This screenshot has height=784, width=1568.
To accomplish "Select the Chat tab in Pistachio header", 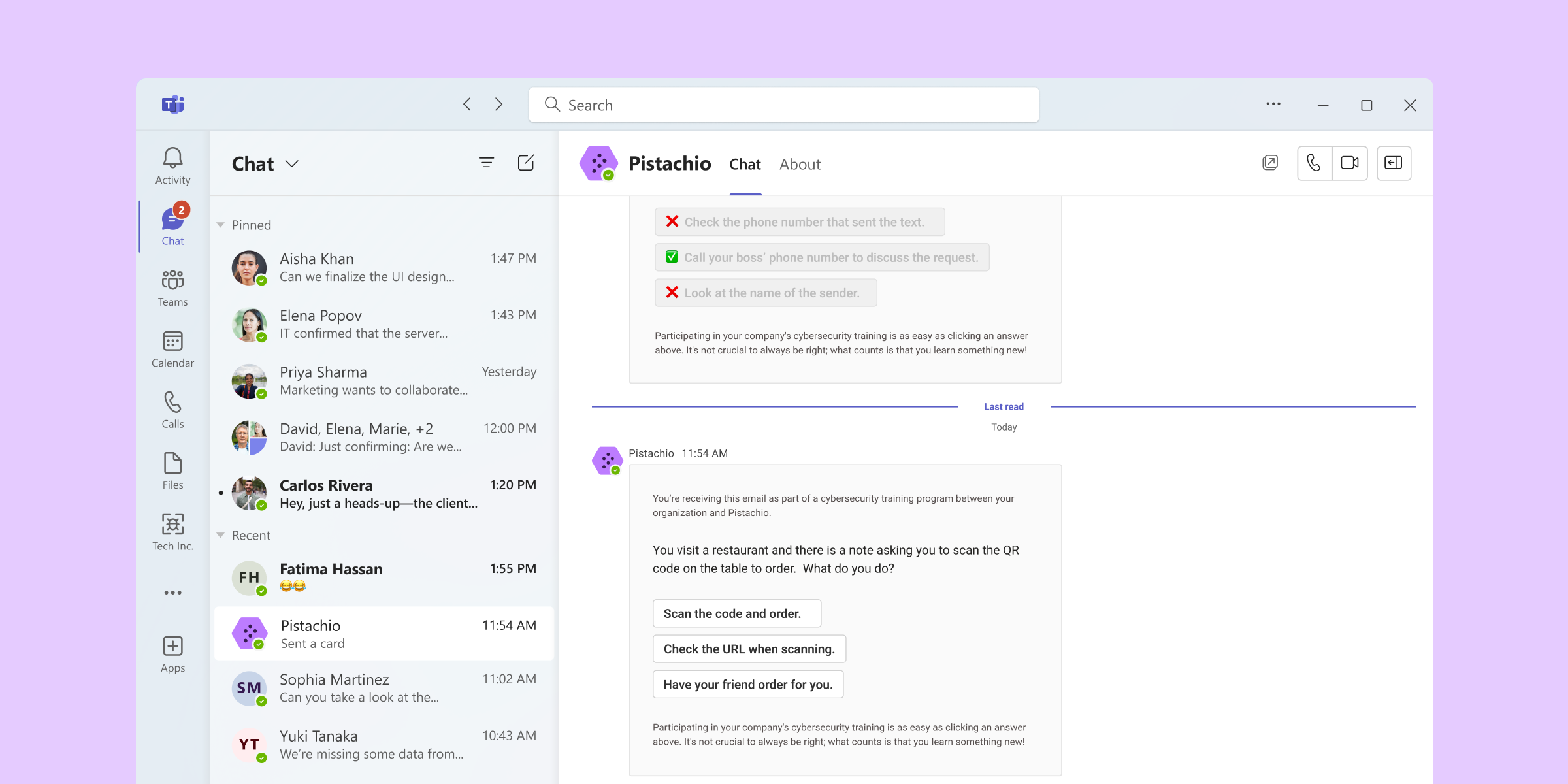I will [x=745, y=165].
